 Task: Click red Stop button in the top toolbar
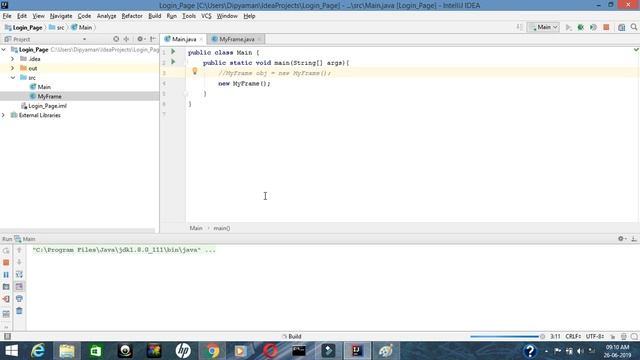click(606, 27)
